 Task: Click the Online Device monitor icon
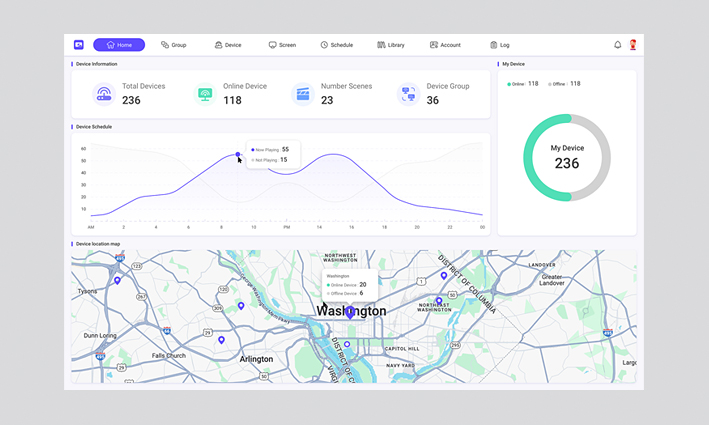[x=205, y=94]
